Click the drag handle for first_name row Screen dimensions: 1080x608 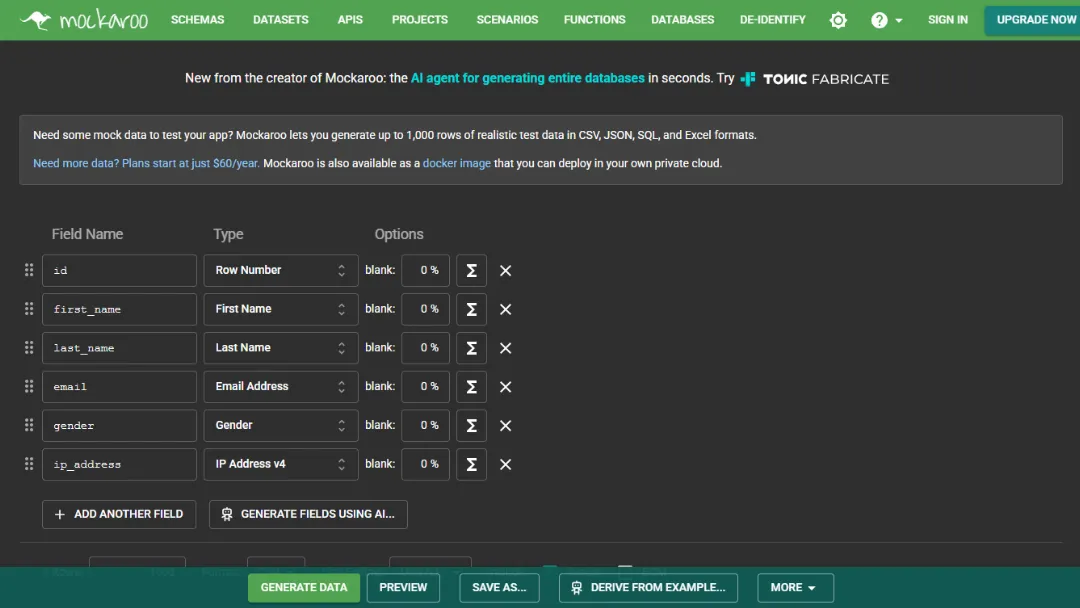[x=29, y=308]
